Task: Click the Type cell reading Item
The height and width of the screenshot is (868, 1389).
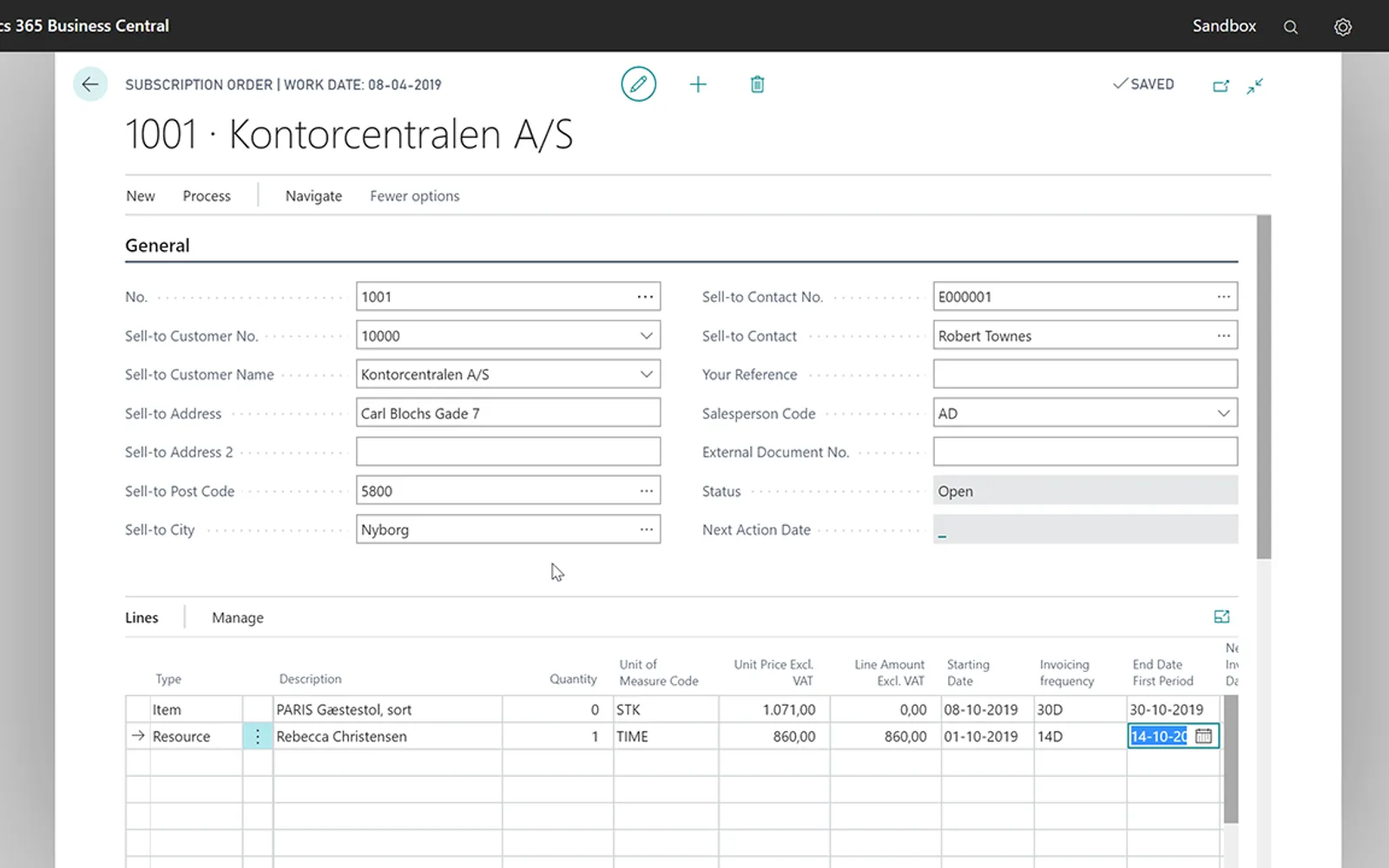Action: coord(196,709)
